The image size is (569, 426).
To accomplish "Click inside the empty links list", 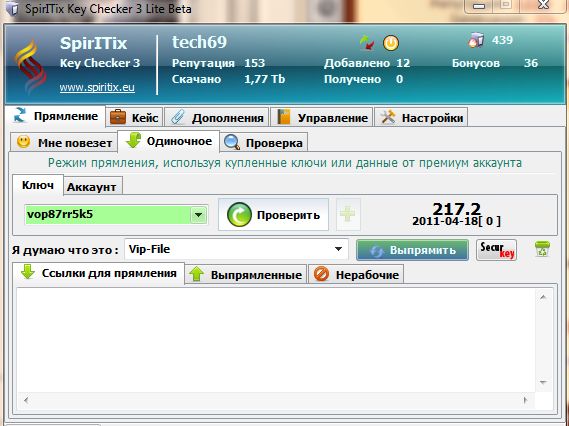I will 276,340.
